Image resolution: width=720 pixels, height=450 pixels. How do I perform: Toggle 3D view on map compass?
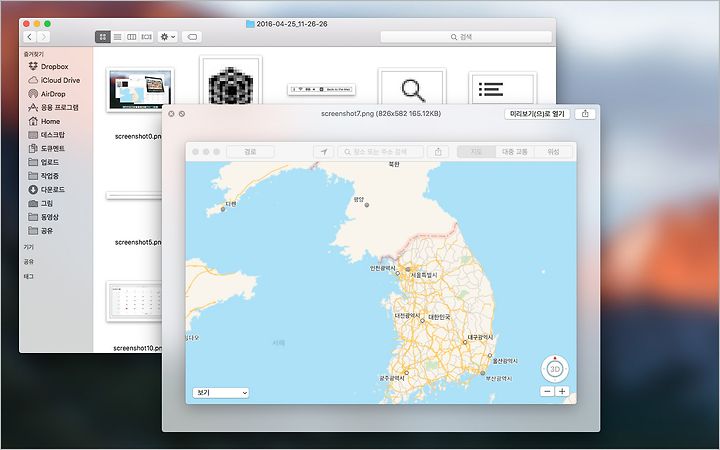point(555,369)
